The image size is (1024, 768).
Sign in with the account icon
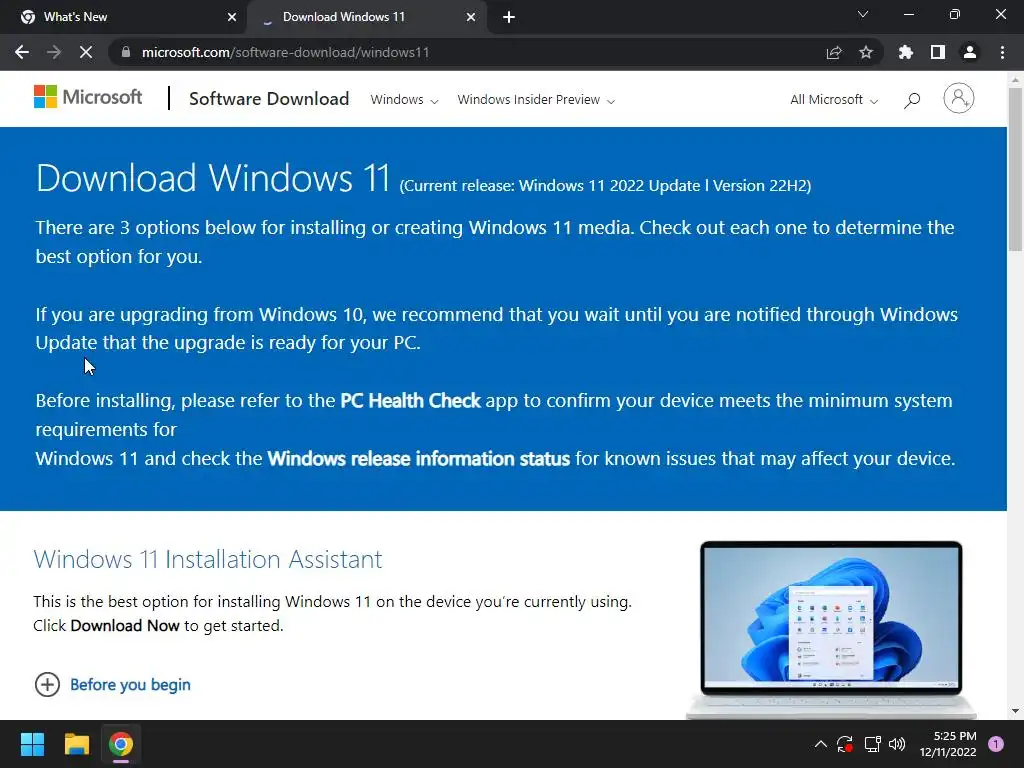coord(959,98)
